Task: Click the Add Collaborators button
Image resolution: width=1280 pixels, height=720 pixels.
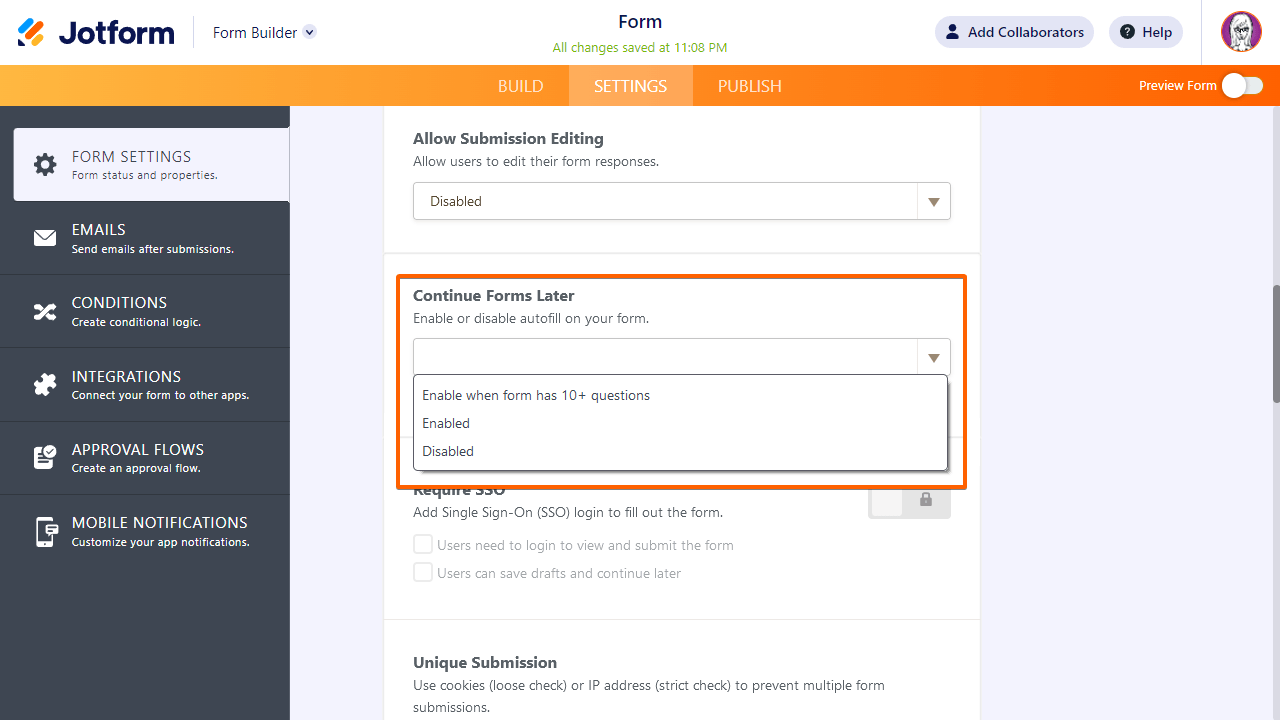Action: pos(1014,32)
